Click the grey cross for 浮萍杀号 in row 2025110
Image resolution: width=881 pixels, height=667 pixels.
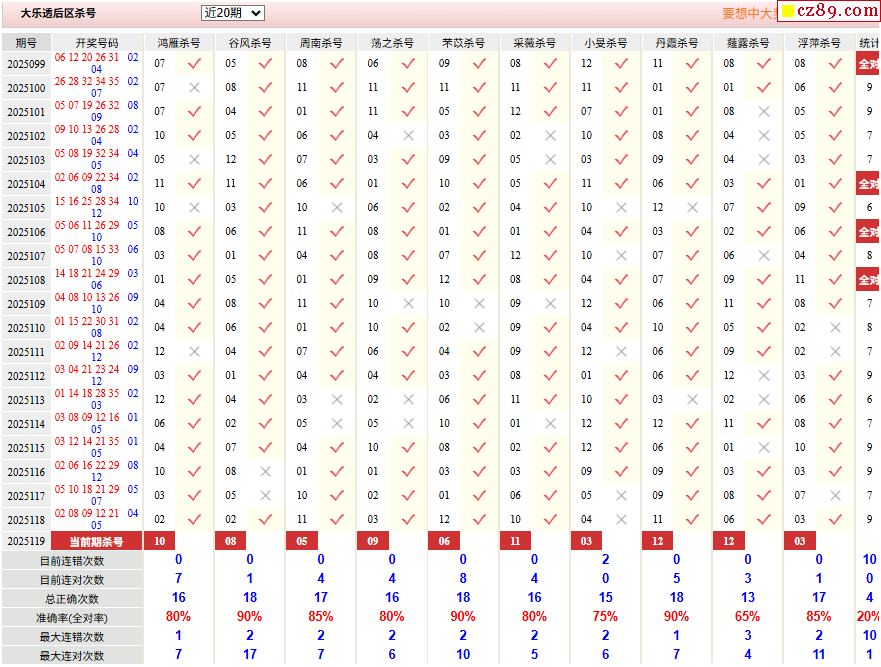[x=835, y=328]
